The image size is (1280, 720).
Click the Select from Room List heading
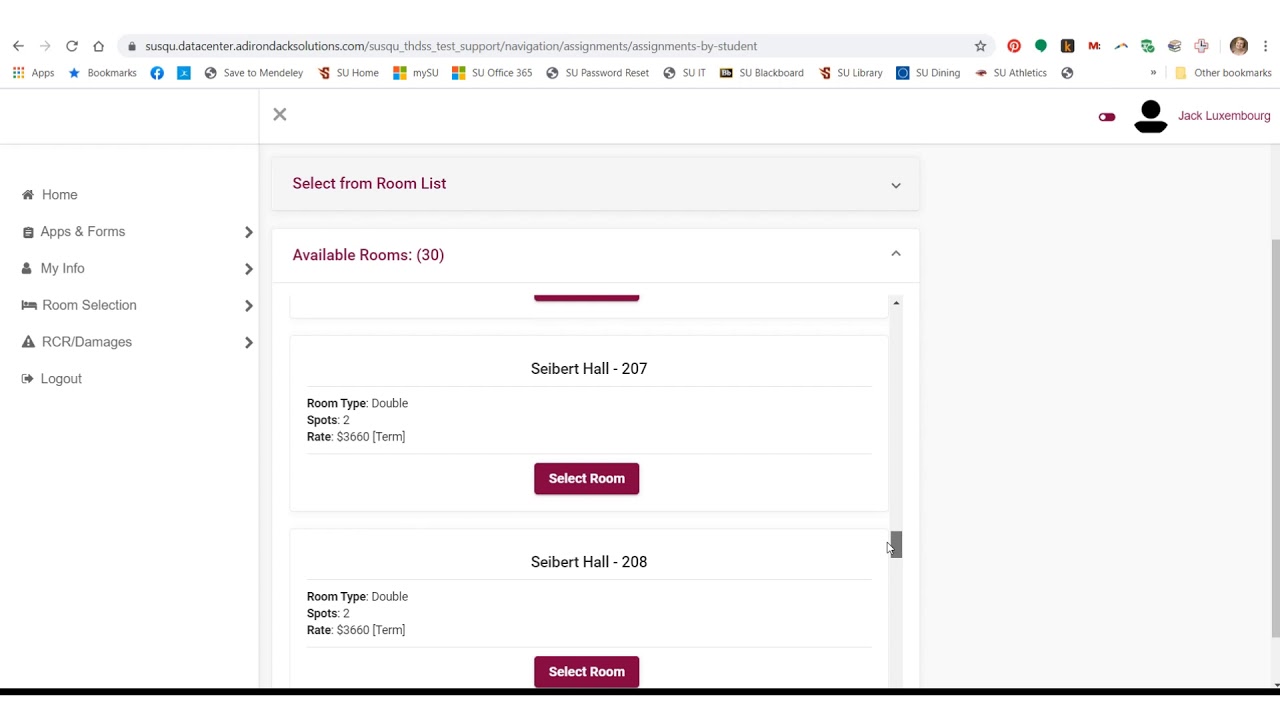click(x=369, y=183)
